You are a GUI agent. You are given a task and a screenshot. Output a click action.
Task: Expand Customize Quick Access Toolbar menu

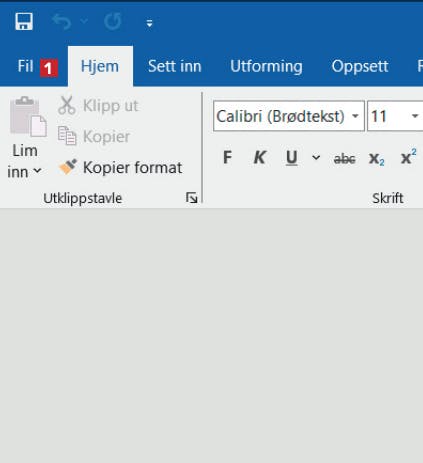click(149, 23)
